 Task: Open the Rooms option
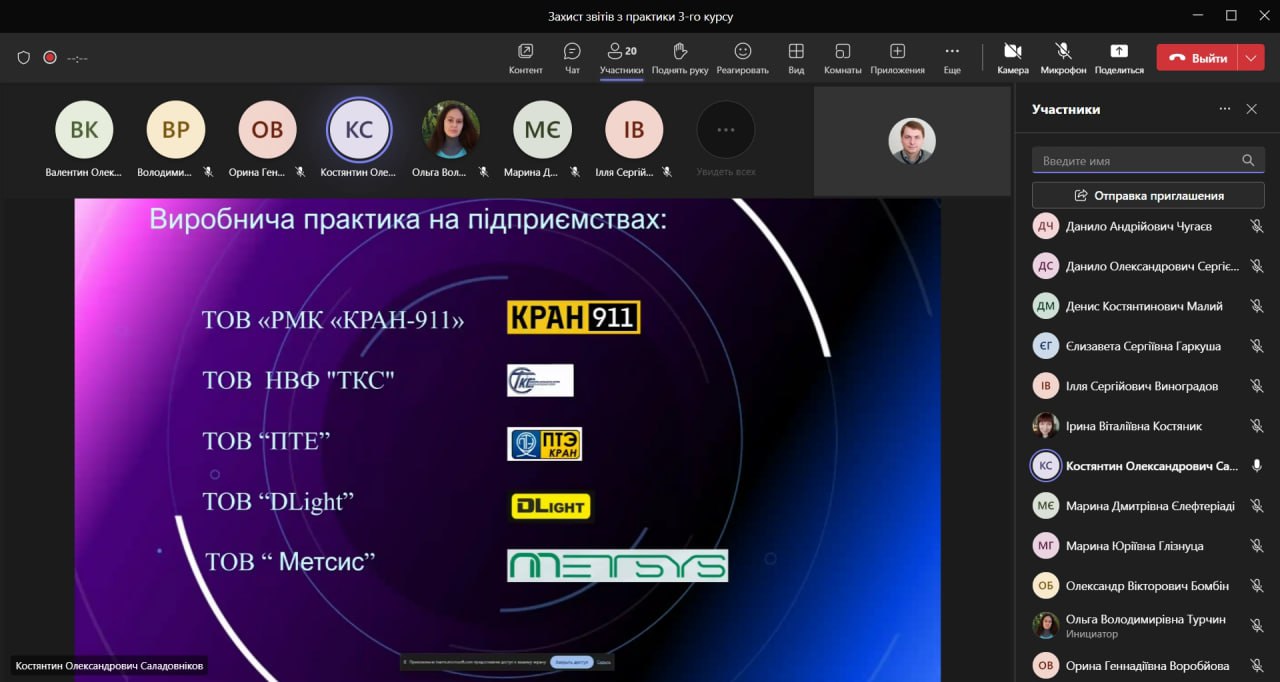click(843, 58)
